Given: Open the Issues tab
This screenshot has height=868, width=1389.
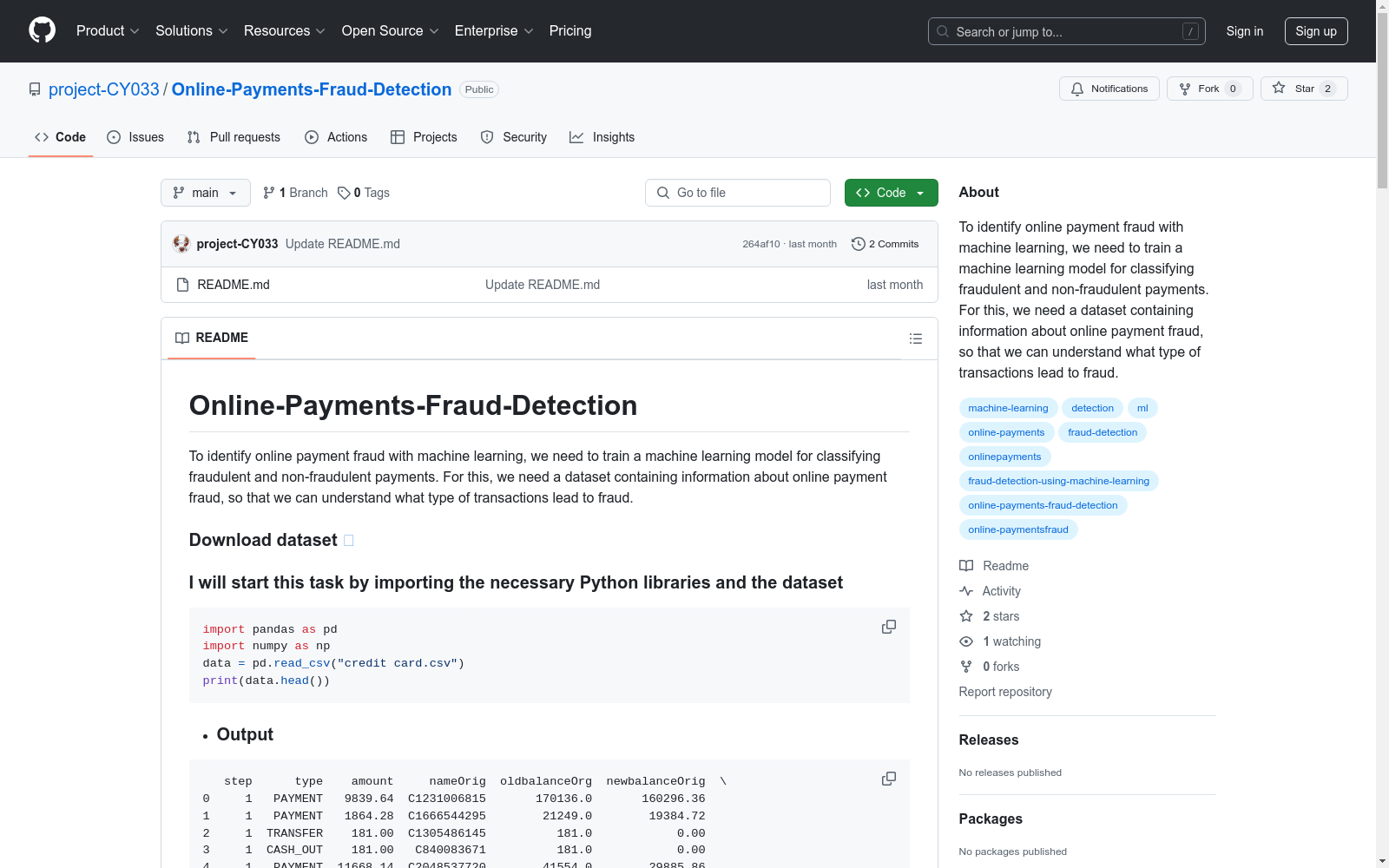Looking at the screenshot, I should [135, 137].
